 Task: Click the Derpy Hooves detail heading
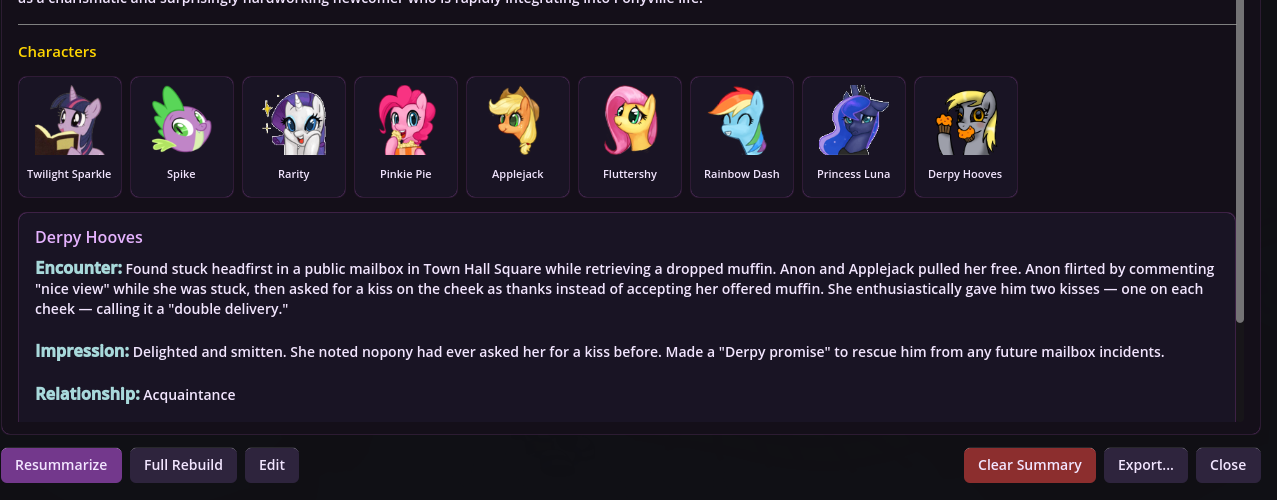pos(89,237)
